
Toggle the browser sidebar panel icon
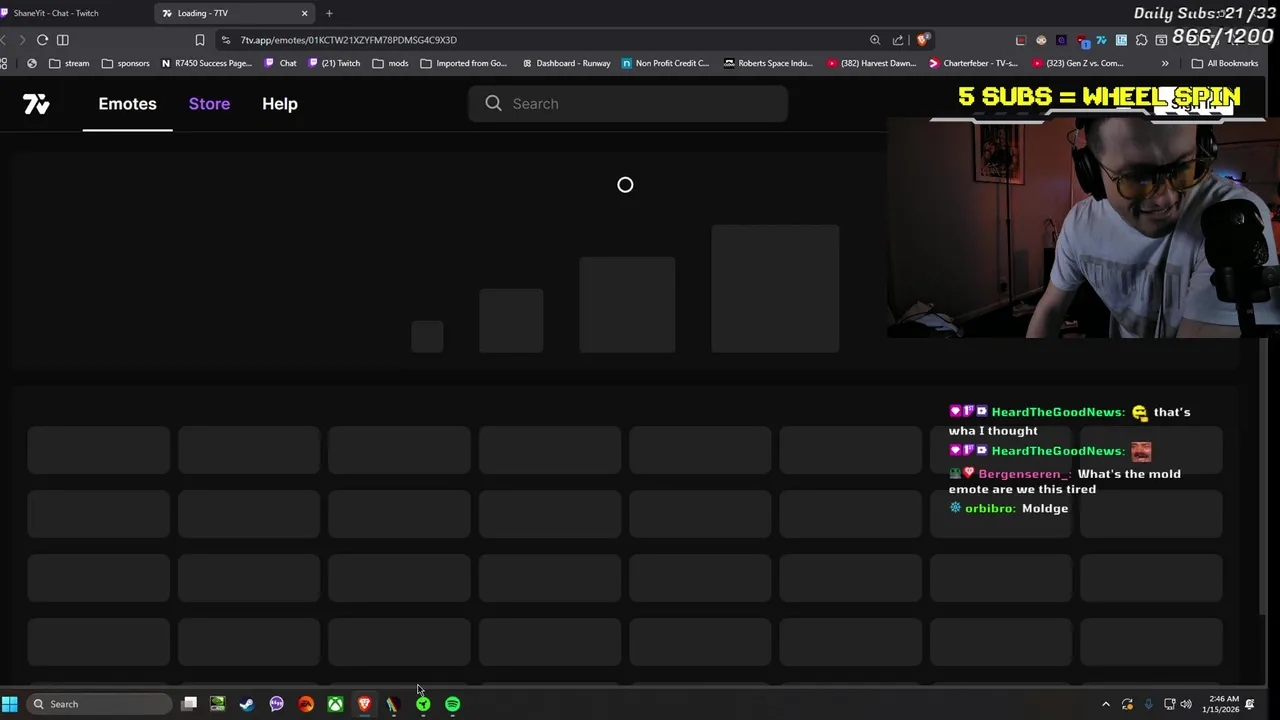pos(63,40)
